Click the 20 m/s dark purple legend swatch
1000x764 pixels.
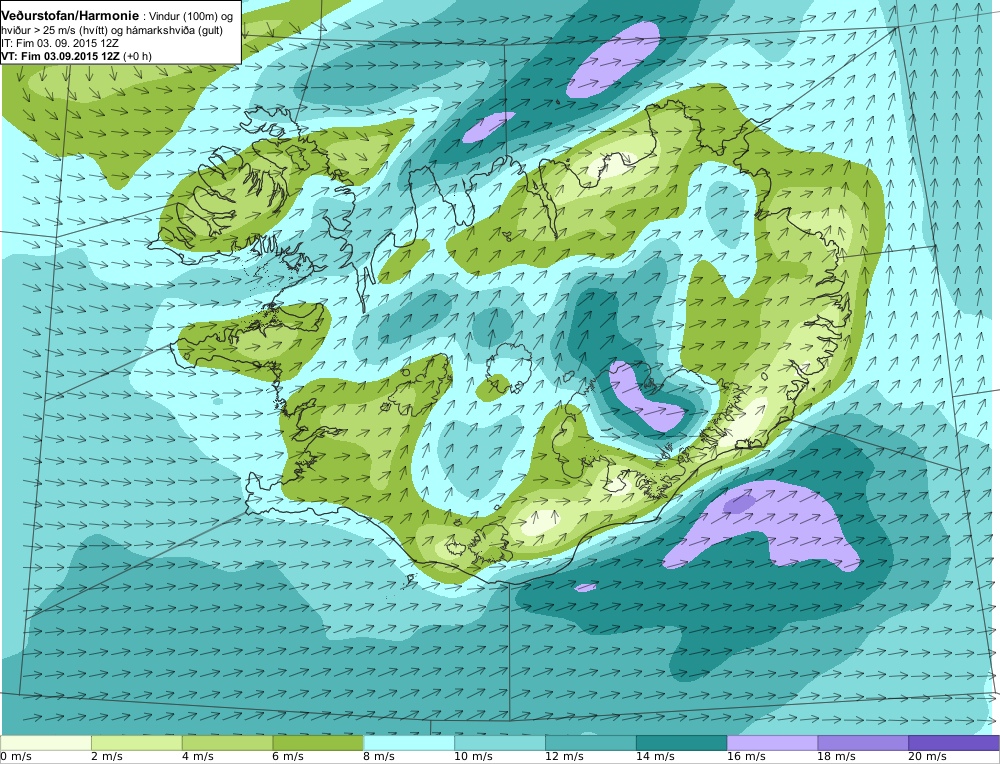click(x=953, y=743)
